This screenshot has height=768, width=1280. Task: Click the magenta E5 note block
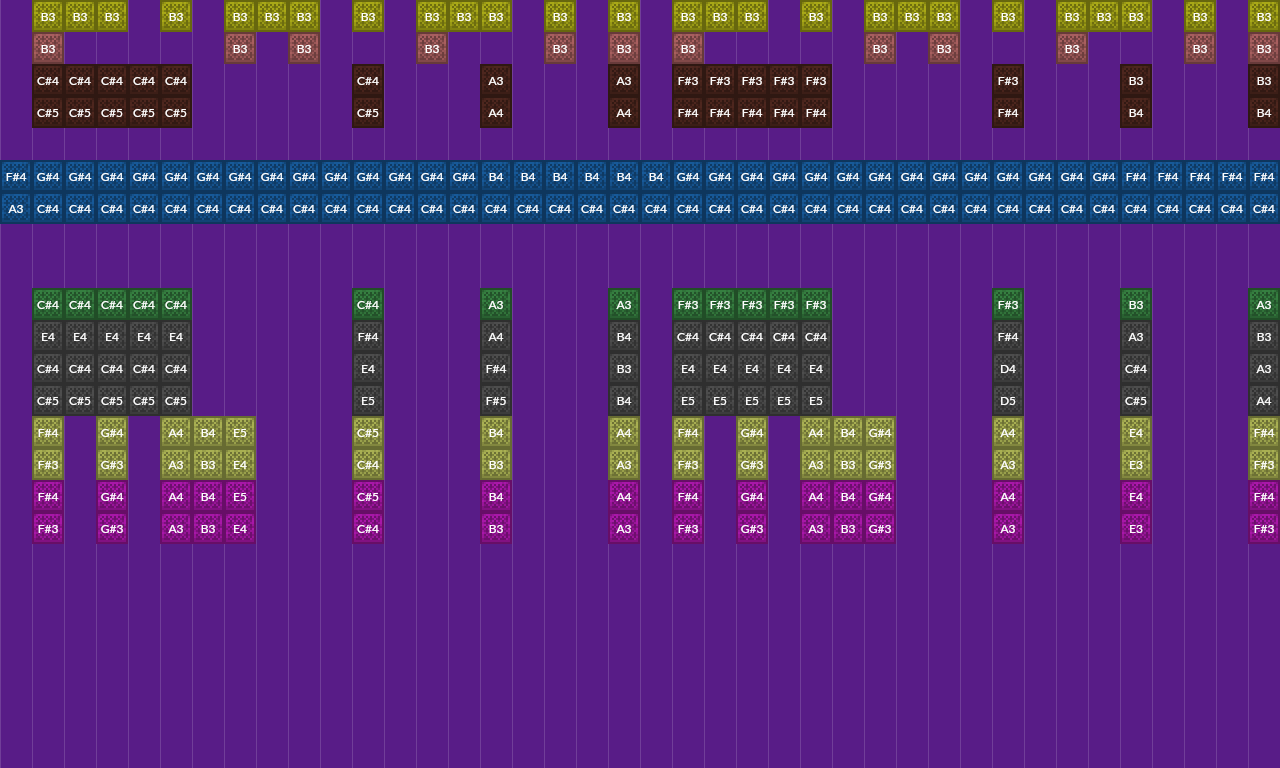(x=240, y=497)
